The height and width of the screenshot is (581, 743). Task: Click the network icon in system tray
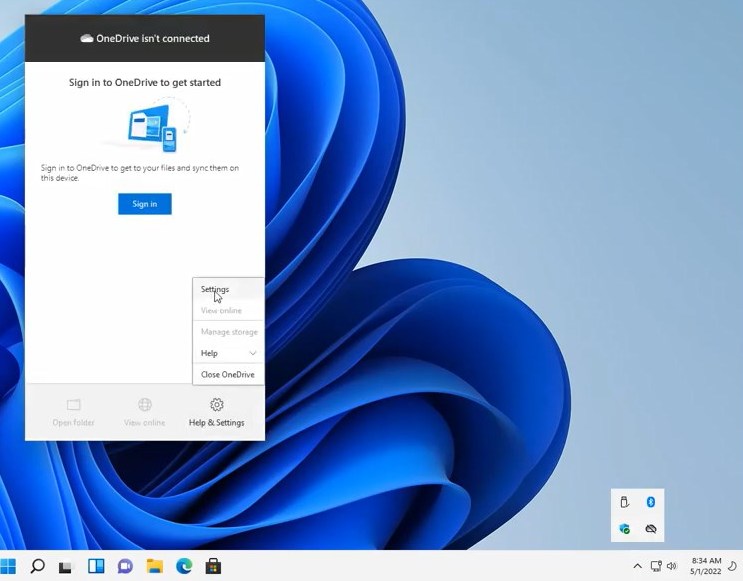pyautogui.click(x=656, y=566)
